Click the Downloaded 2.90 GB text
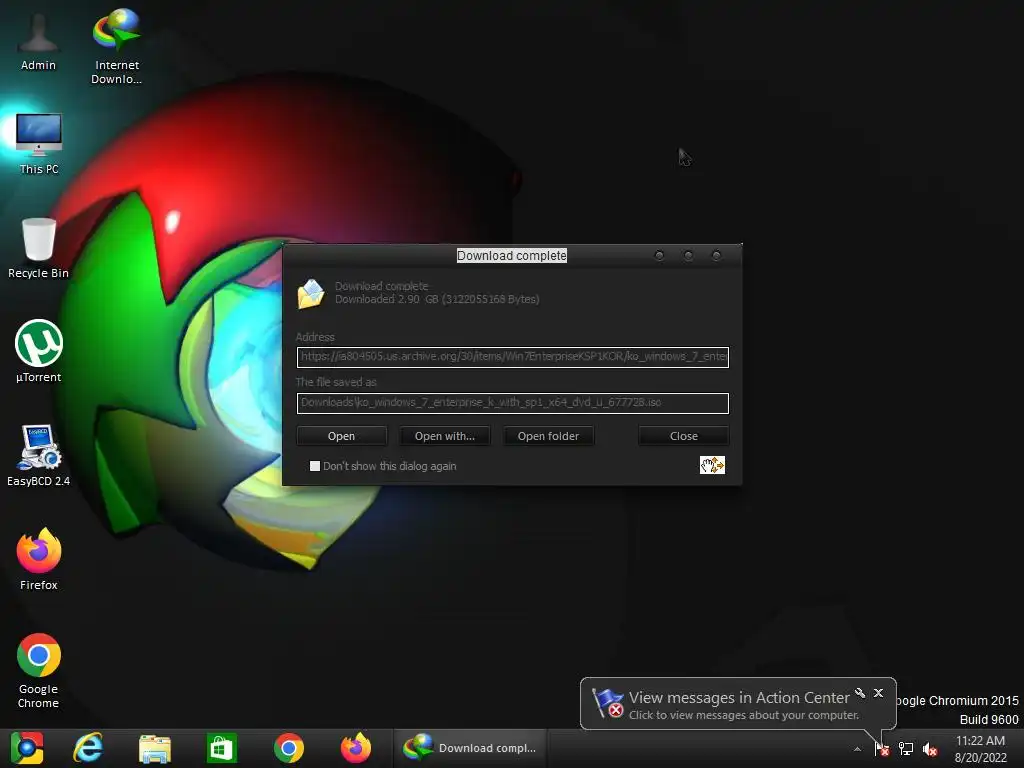The height and width of the screenshot is (768, 1024). [x=437, y=299]
